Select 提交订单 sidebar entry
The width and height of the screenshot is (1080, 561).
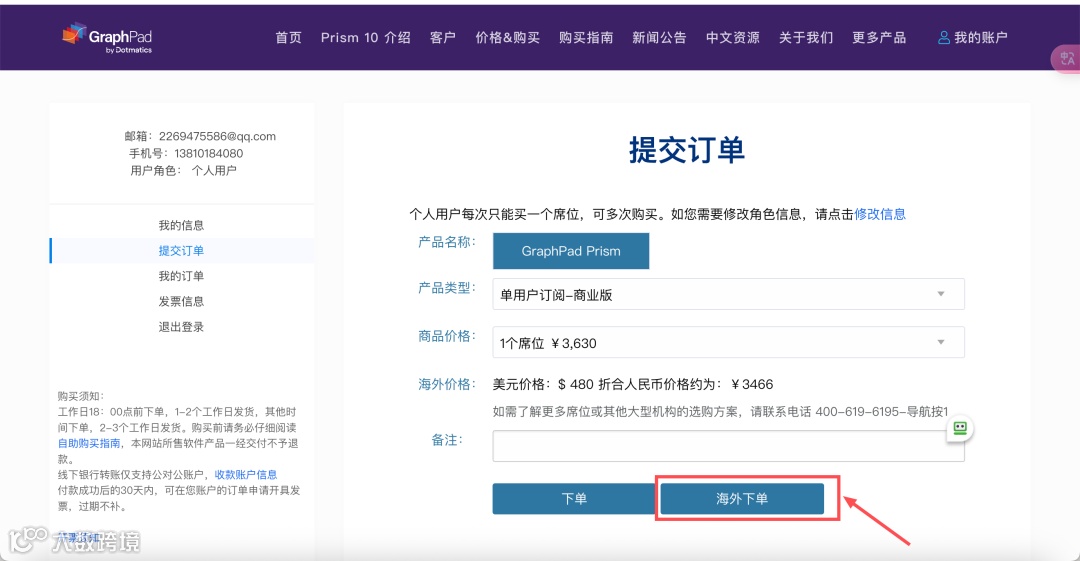point(181,251)
